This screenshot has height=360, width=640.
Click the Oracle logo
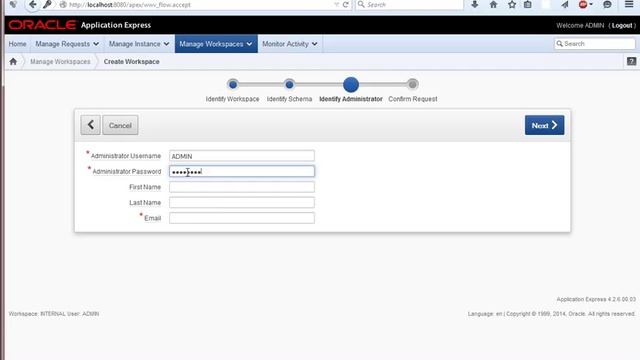[42, 25]
